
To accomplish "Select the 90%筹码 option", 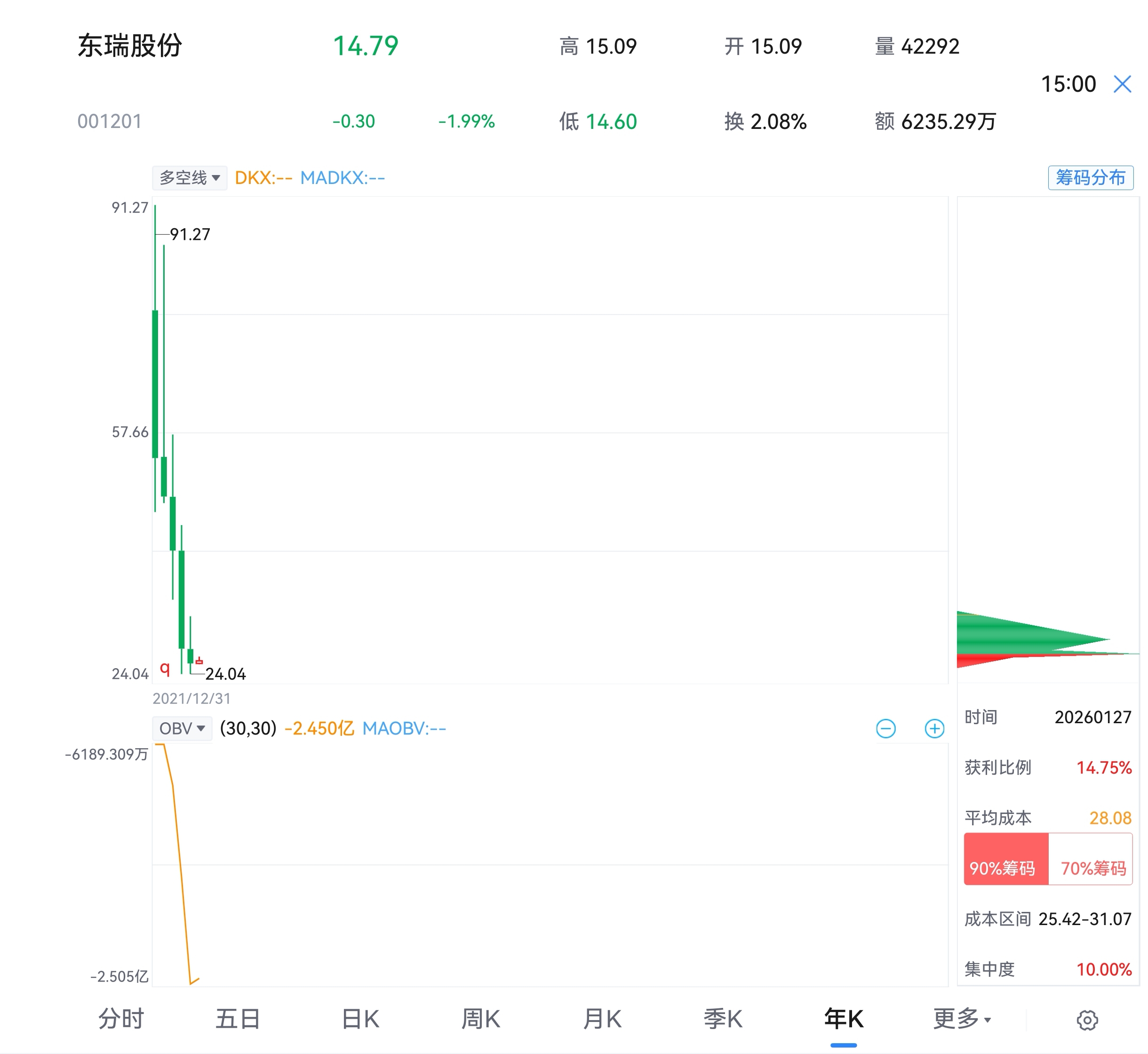I will [x=1005, y=860].
